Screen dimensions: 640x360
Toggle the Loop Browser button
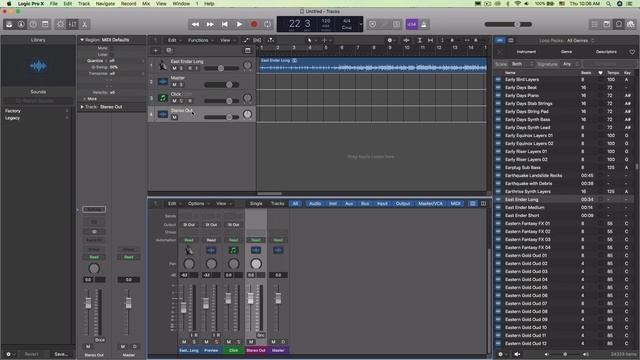coord(619,24)
